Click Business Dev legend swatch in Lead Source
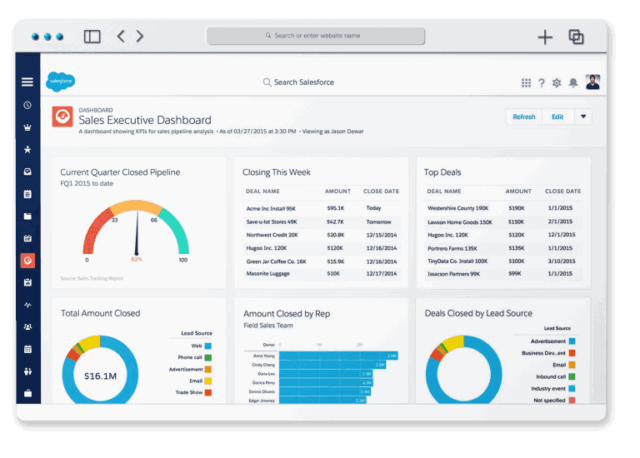Screen dimensions: 640x458 pyautogui.click(x=572, y=353)
